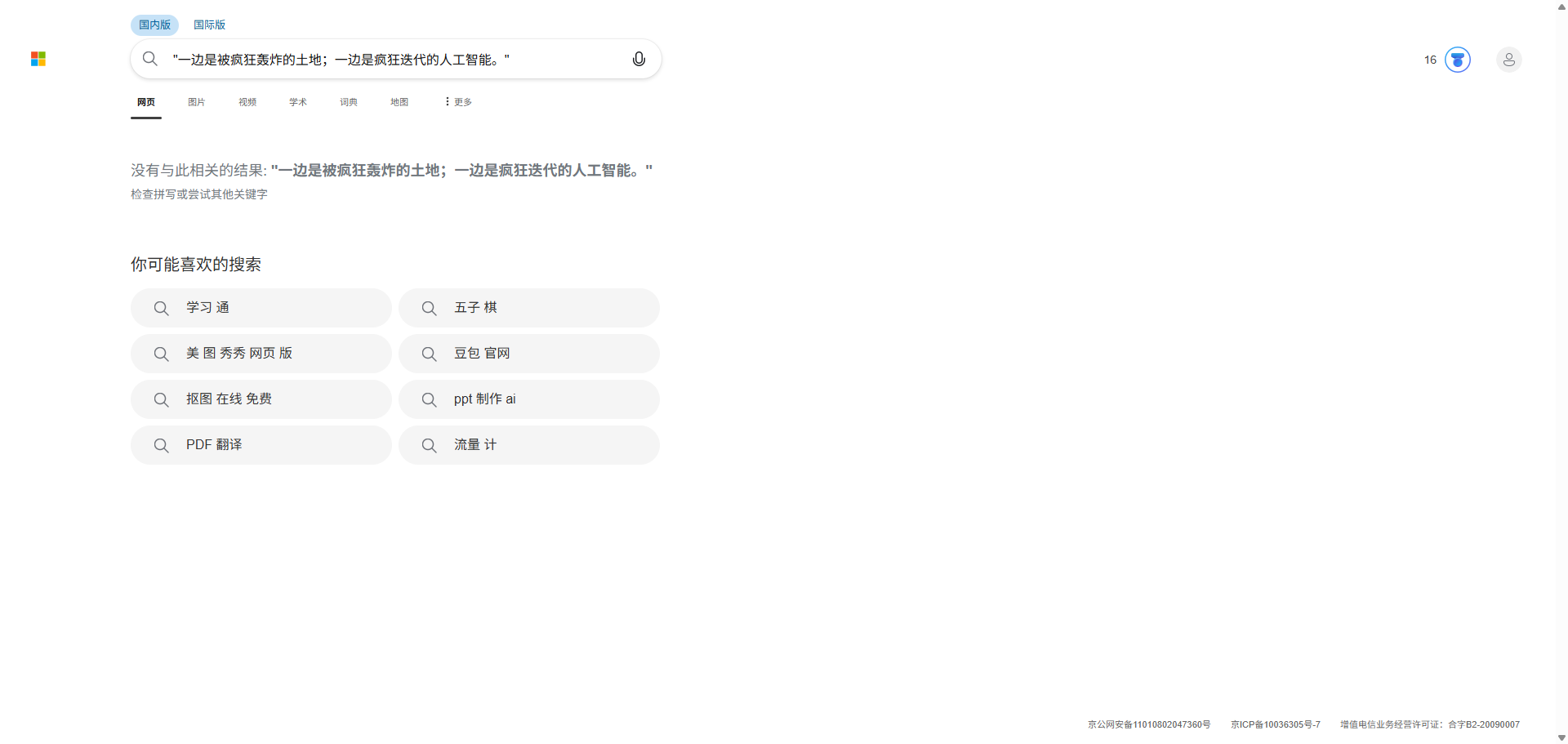Choose the 豆包官网 suggested search

(x=482, y=354)
